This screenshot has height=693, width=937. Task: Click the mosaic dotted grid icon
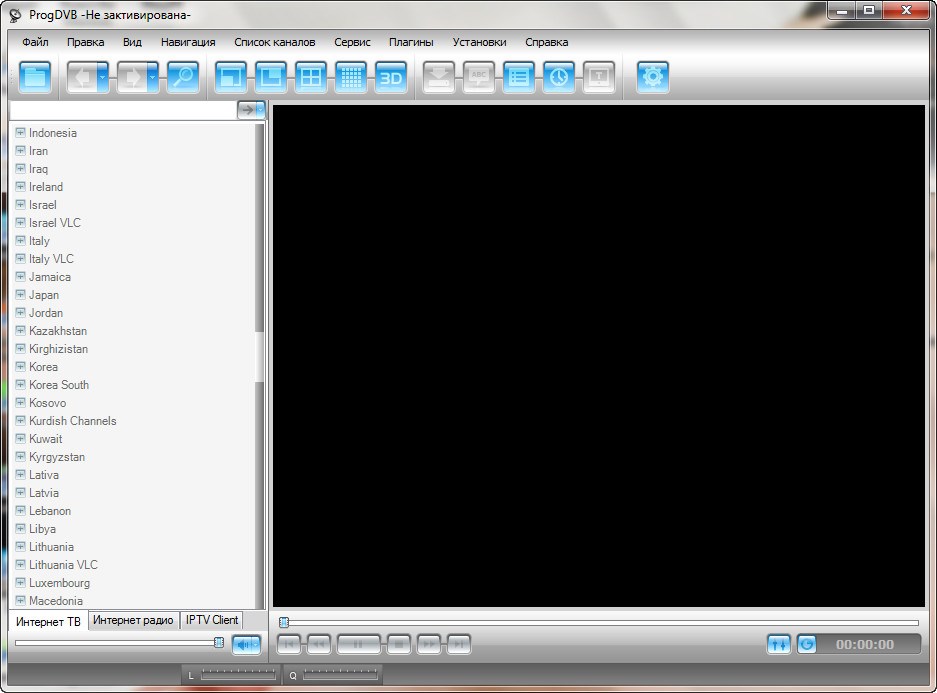(351, 78)
